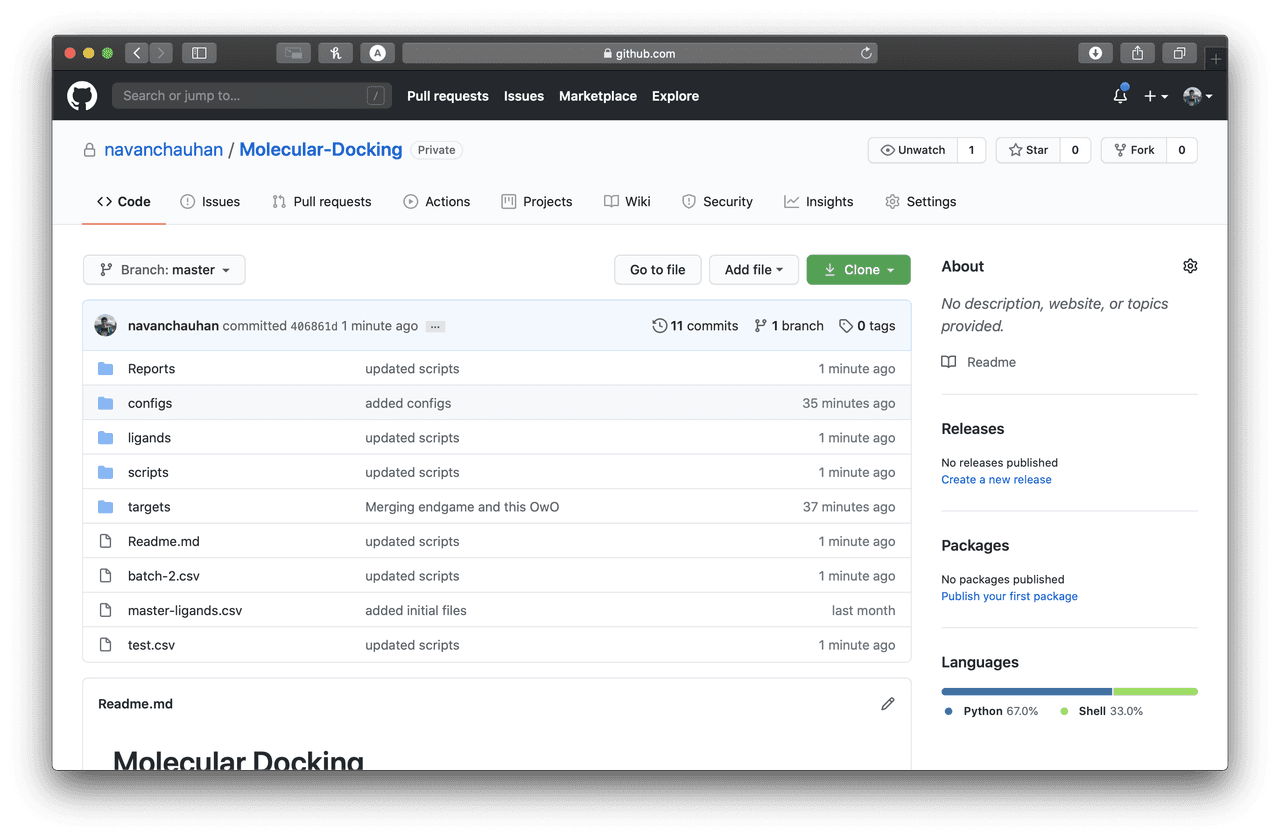The image size is (1280, 839).
Task: Open the Projects tab
Action: tap(537, 202)
